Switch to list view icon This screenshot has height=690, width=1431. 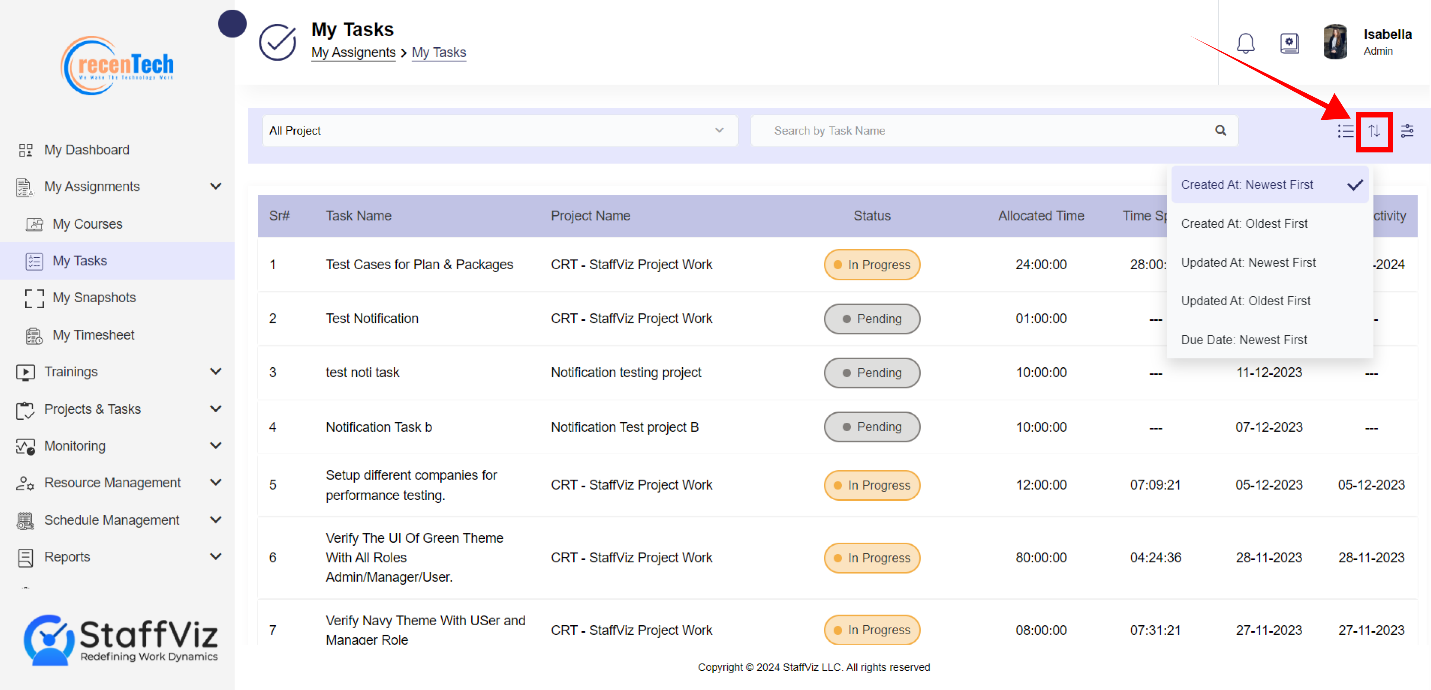1346,131
